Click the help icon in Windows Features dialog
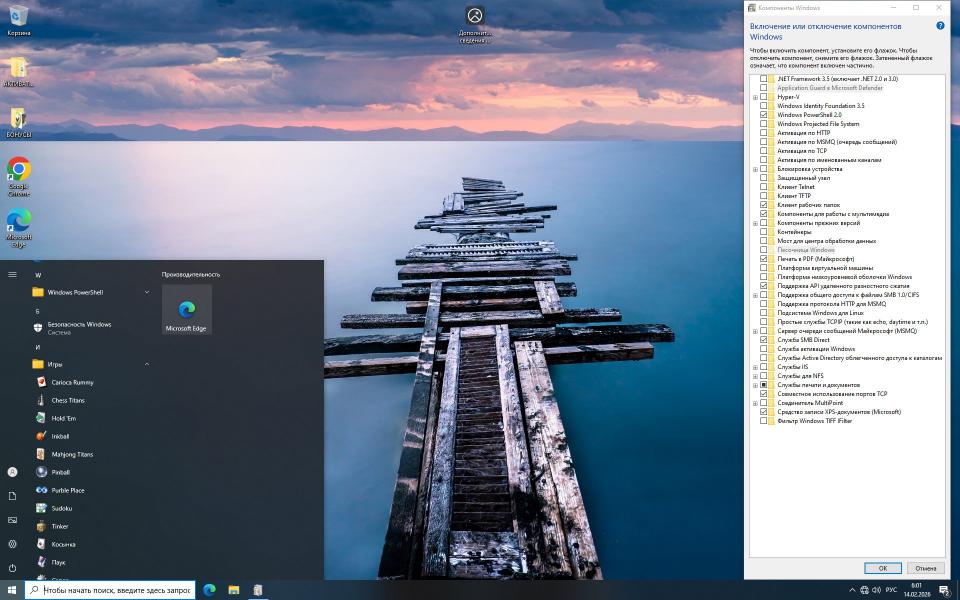960x600 pixels. point(940,26)
